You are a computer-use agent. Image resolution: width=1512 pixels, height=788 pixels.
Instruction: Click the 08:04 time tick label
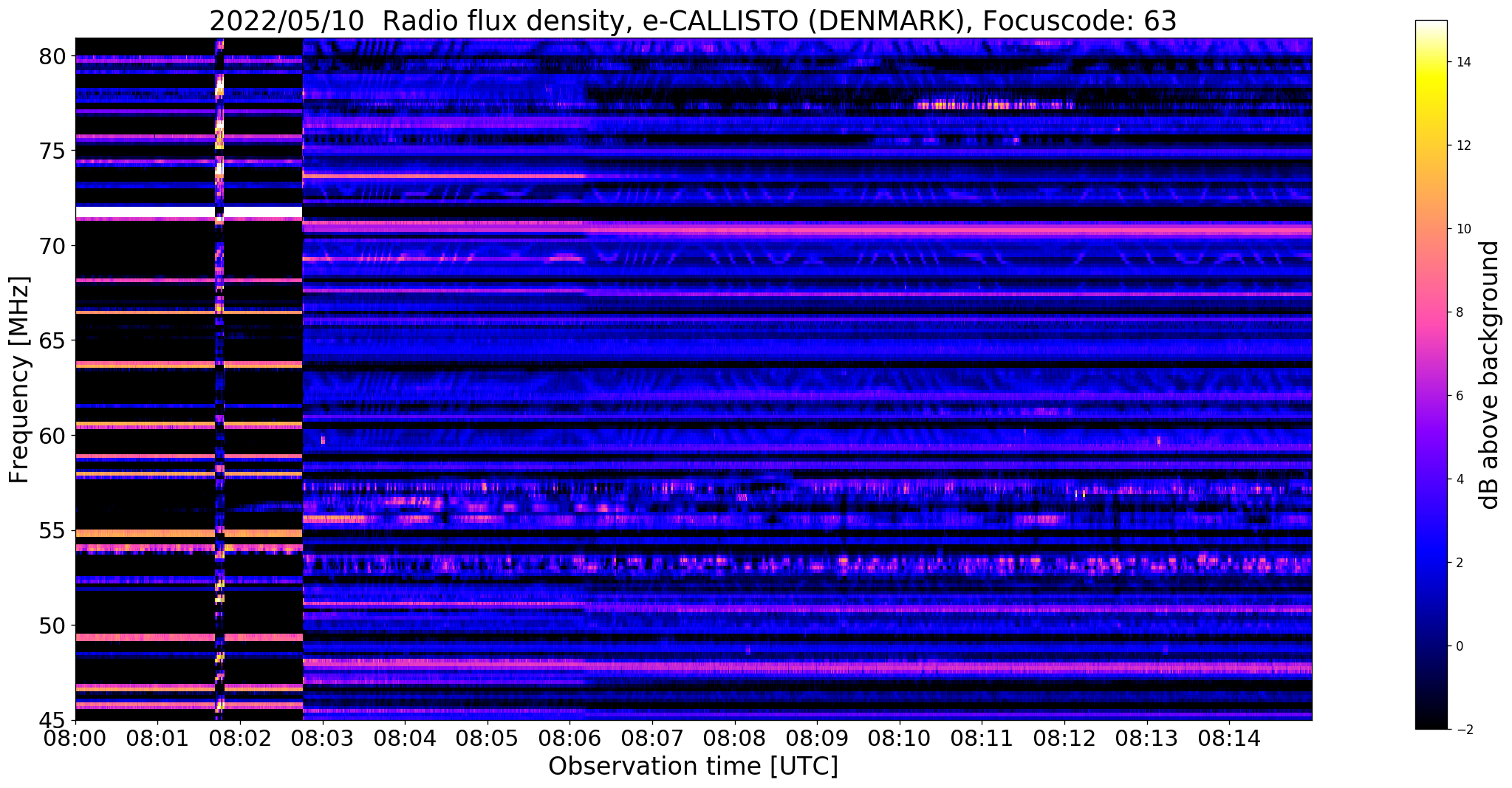pos(405,739)
